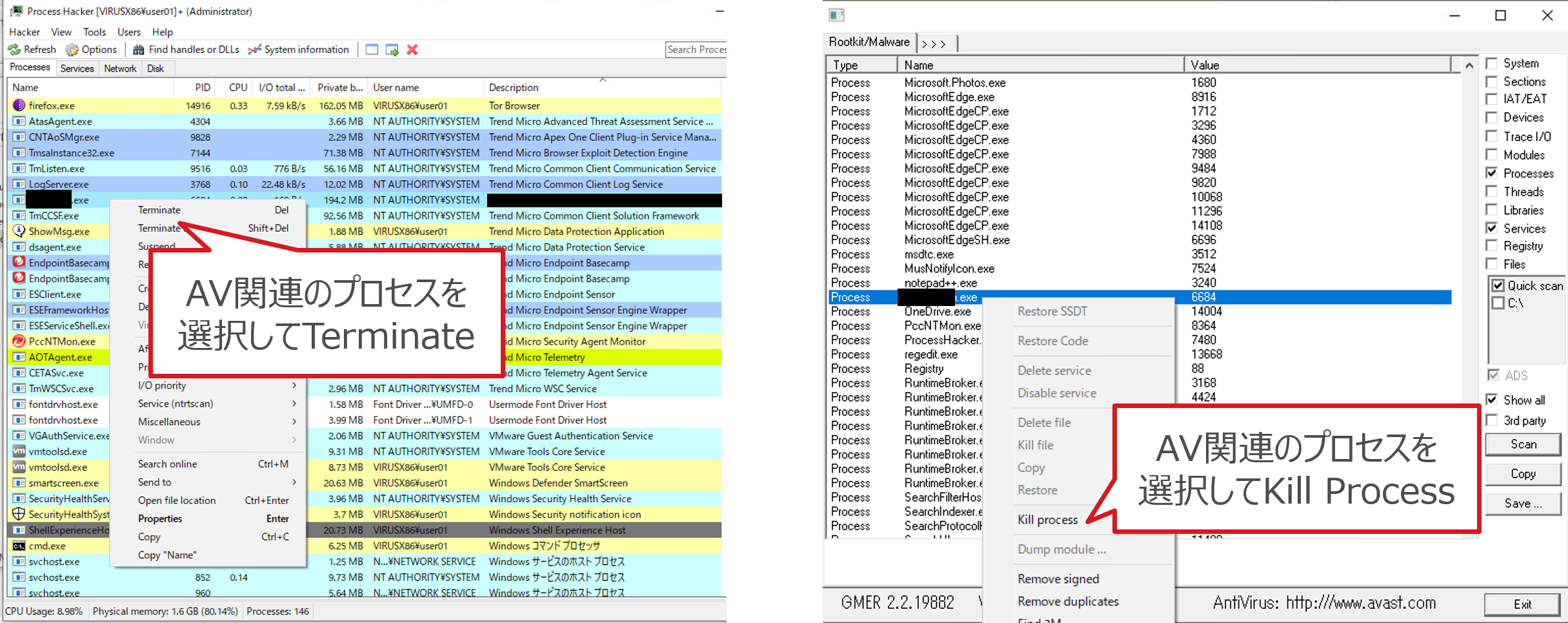Click the GMER list scrollbar up arrow
Viewport: 1568px width, 623px height.
[x=1469, y=65]
